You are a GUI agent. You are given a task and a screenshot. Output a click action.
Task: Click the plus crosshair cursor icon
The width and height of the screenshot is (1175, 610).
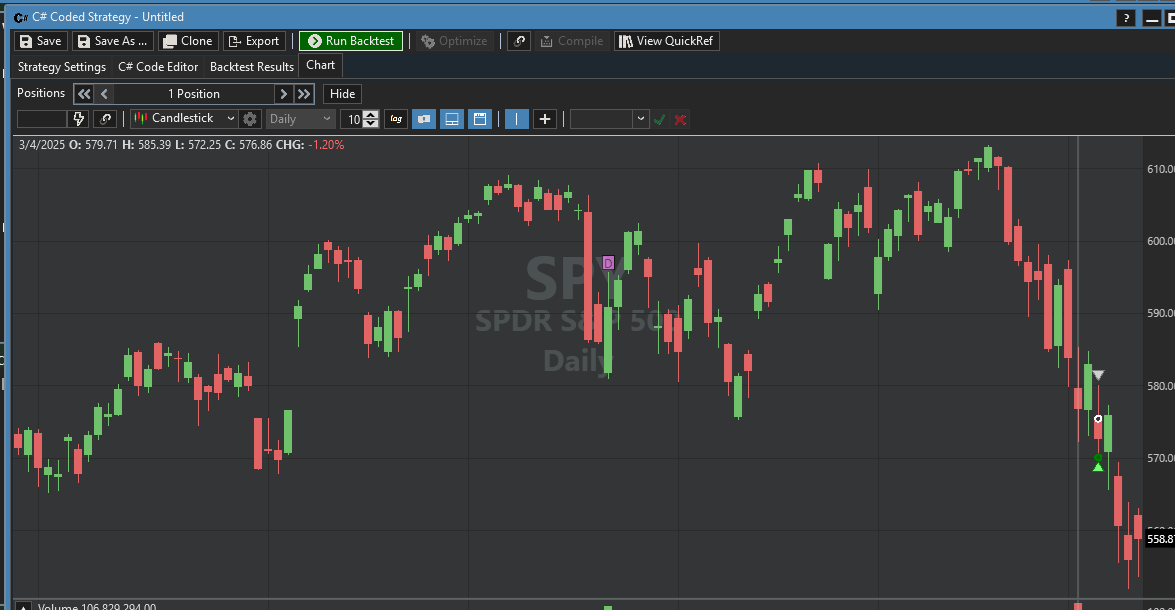coord(544,119)
